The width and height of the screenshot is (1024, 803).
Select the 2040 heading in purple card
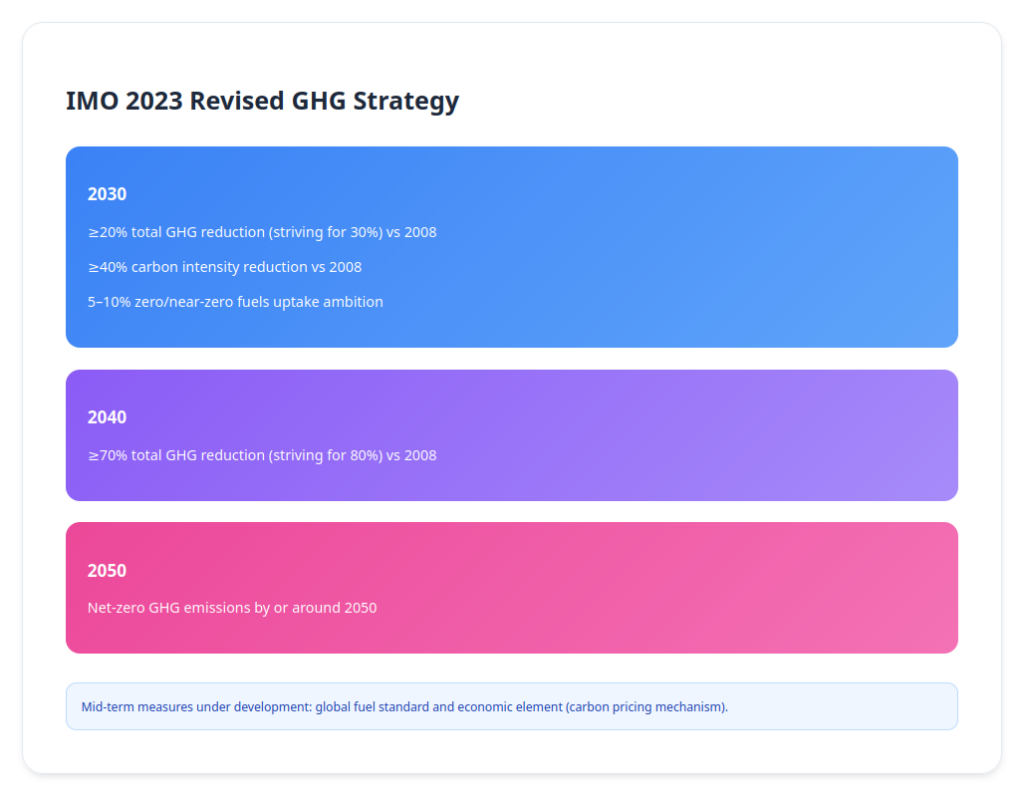[107, 417]
